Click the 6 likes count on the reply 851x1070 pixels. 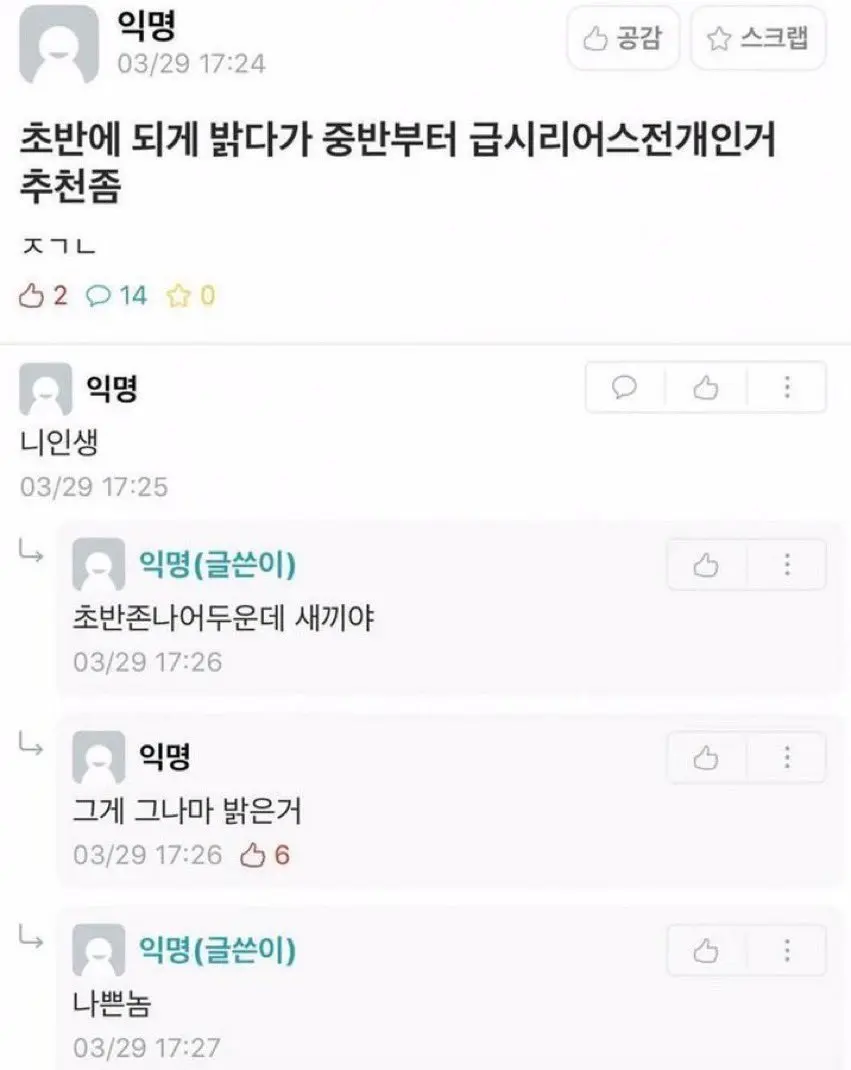coord(267,855)
